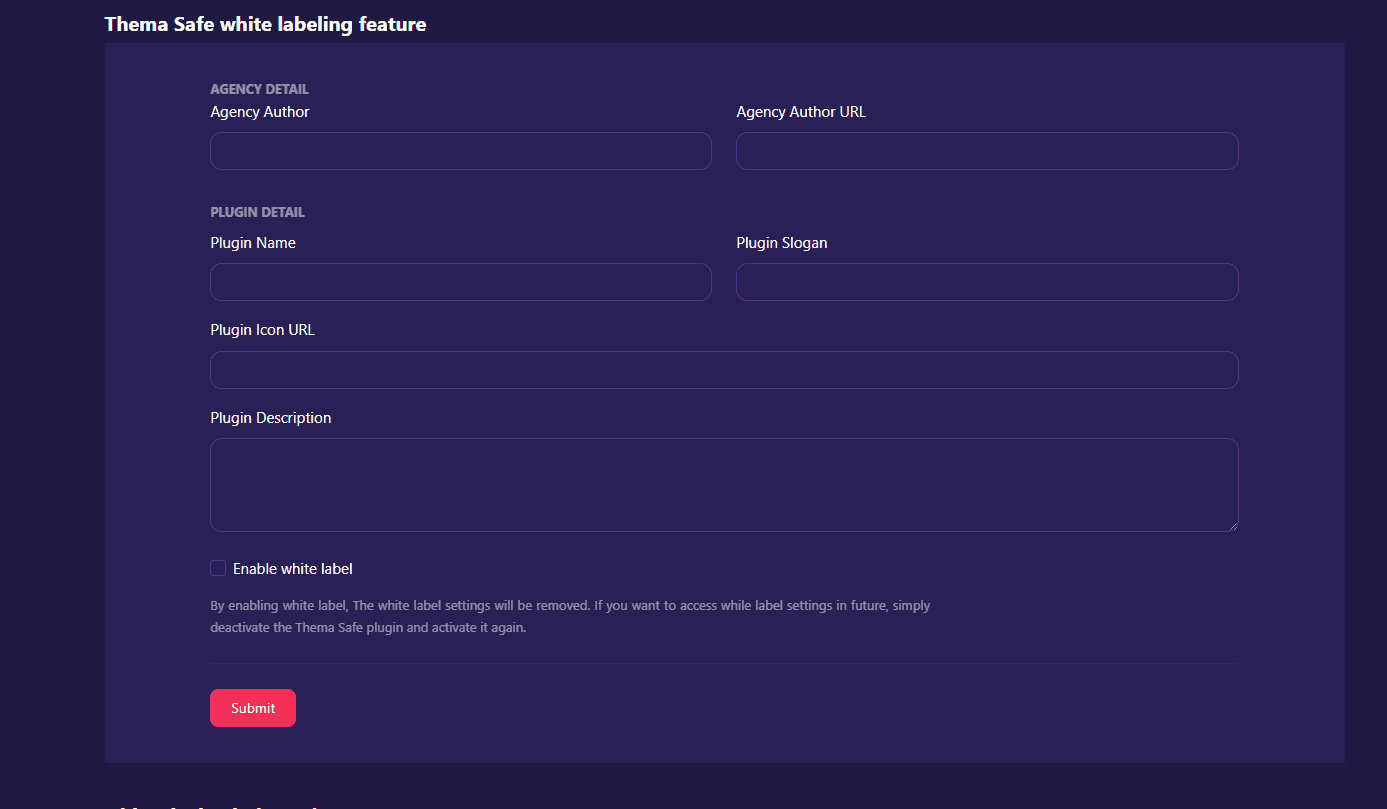The width and height of the screenshot is (1387, 809).
Task: Click the 'Thema Safe white labeling feature' title
Action: pyautogui.click(x=265, y=24)
